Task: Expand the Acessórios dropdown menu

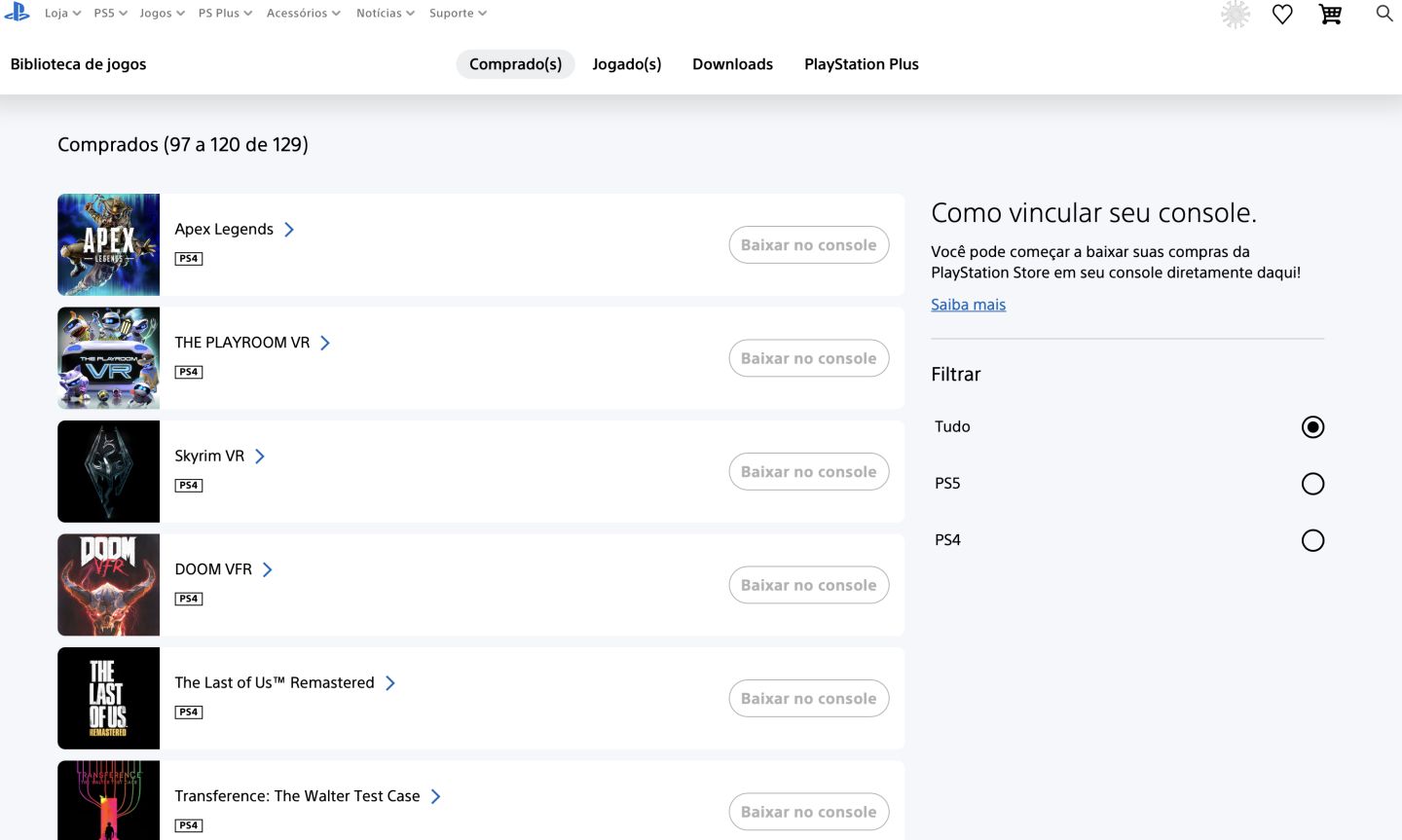Action: (304, 13)
